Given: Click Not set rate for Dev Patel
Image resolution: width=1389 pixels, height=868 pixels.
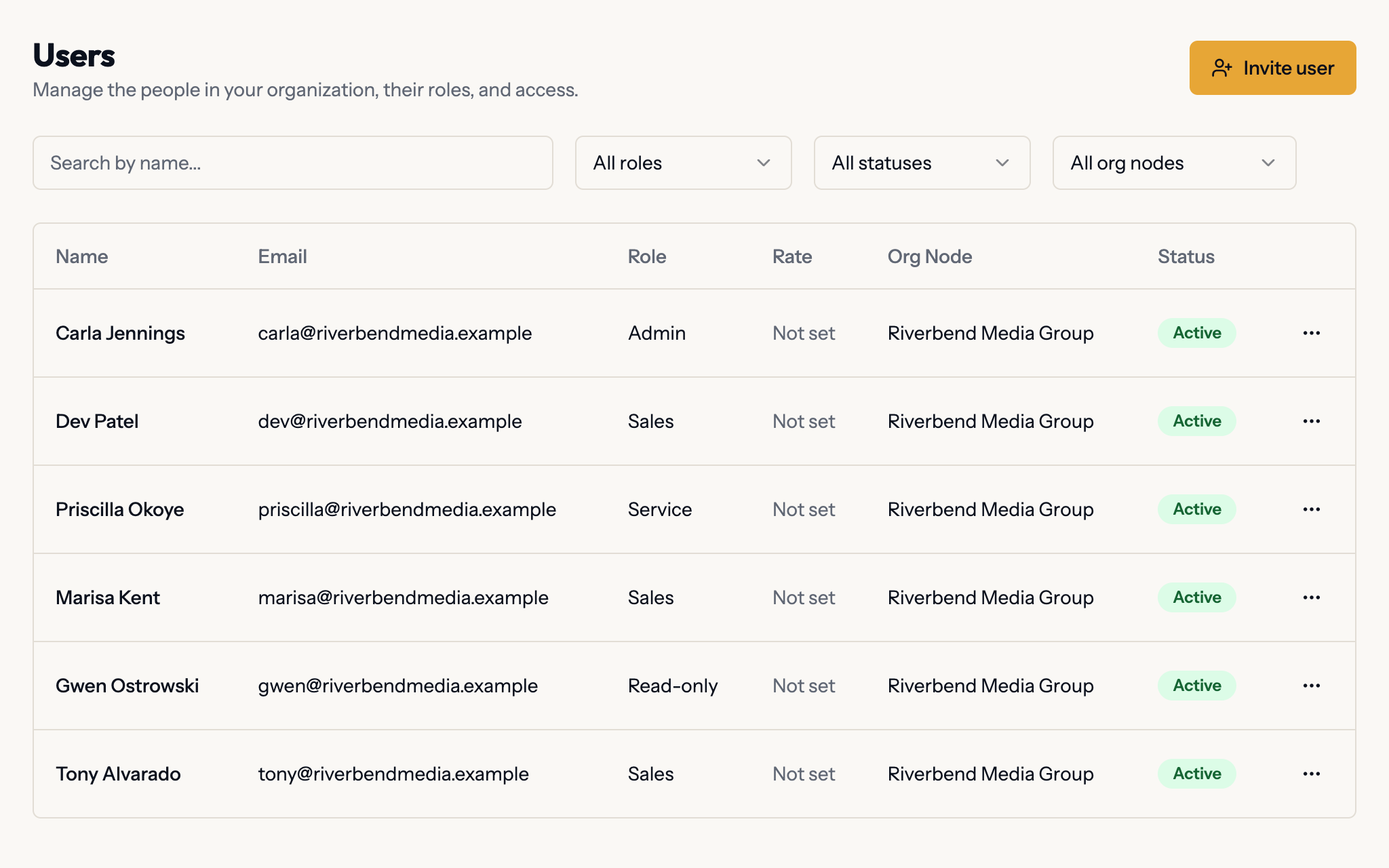Looking at the screenshot, I should tap(804, 421).
